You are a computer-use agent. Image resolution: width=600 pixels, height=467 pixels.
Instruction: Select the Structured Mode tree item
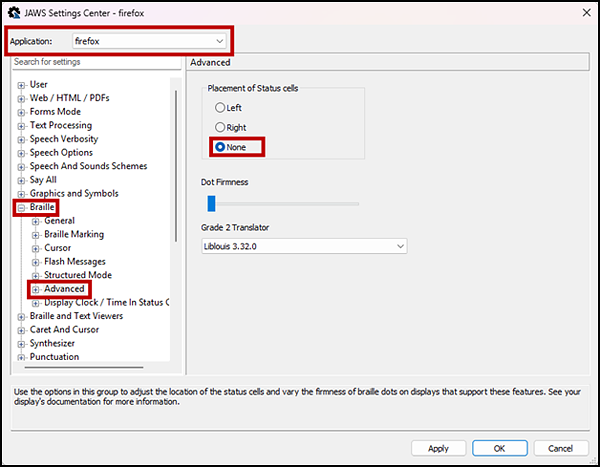tap(78, 275)
